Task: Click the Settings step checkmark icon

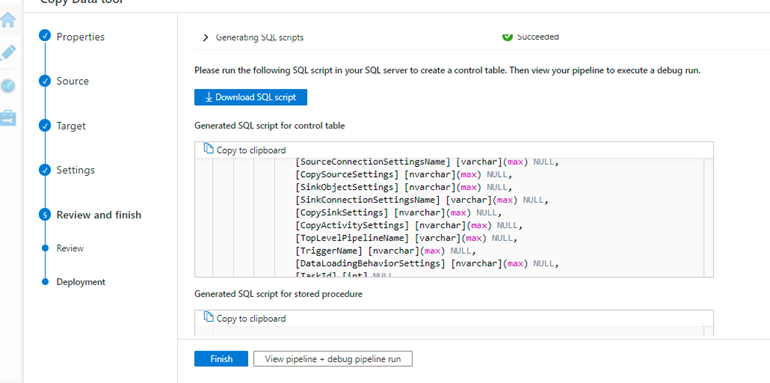Action: [x=45, y=170]
